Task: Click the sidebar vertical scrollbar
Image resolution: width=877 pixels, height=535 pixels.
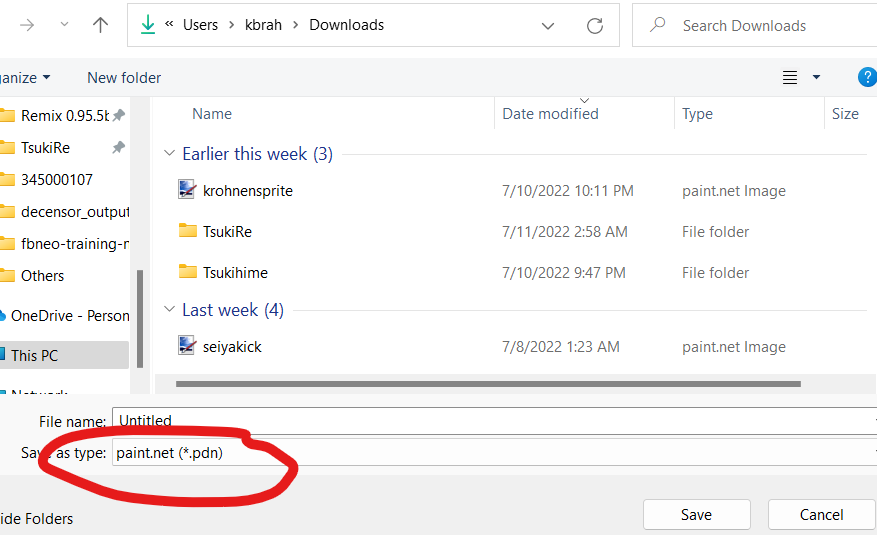Action: (x=140, y=319)
